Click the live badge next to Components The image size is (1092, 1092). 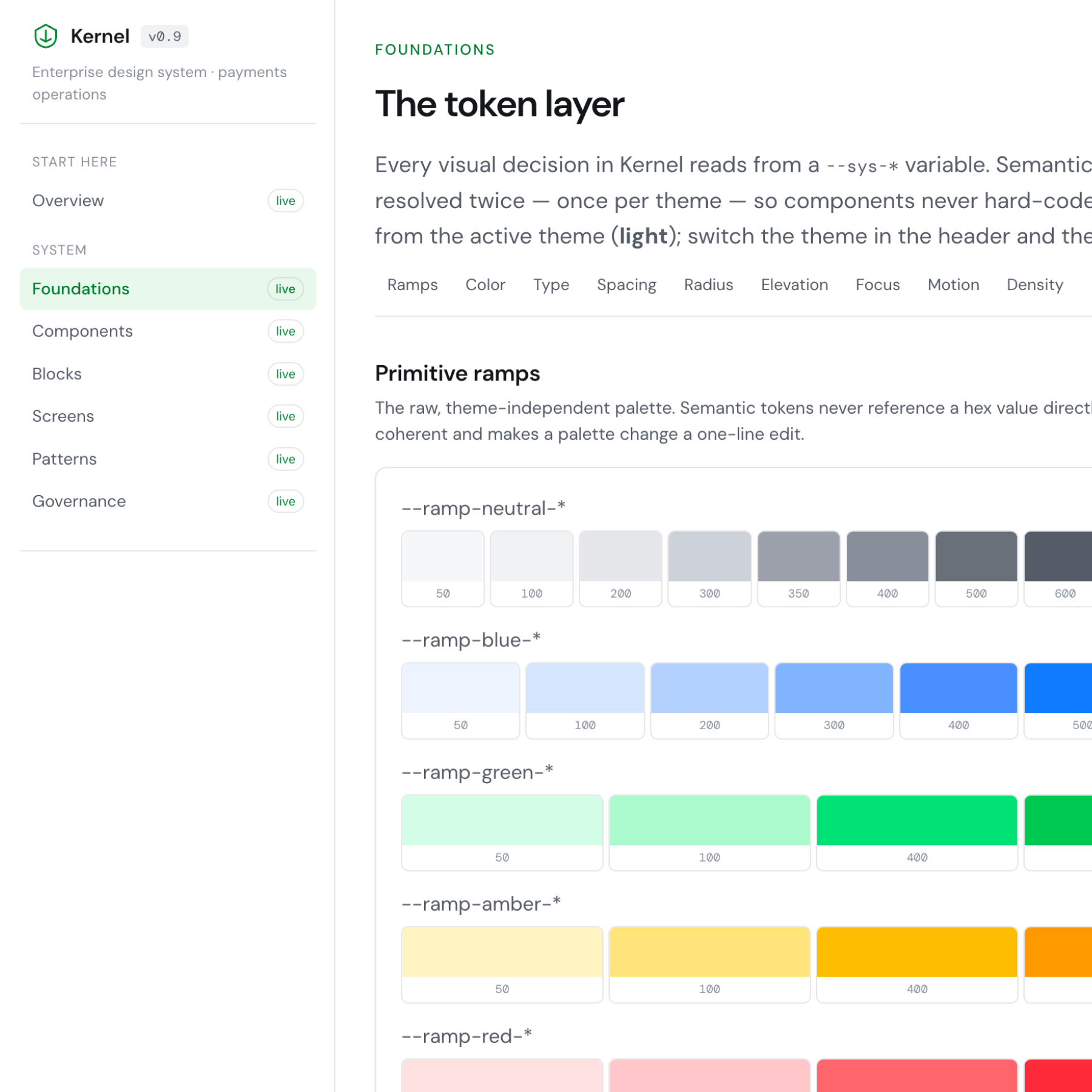tap(286, 331)
